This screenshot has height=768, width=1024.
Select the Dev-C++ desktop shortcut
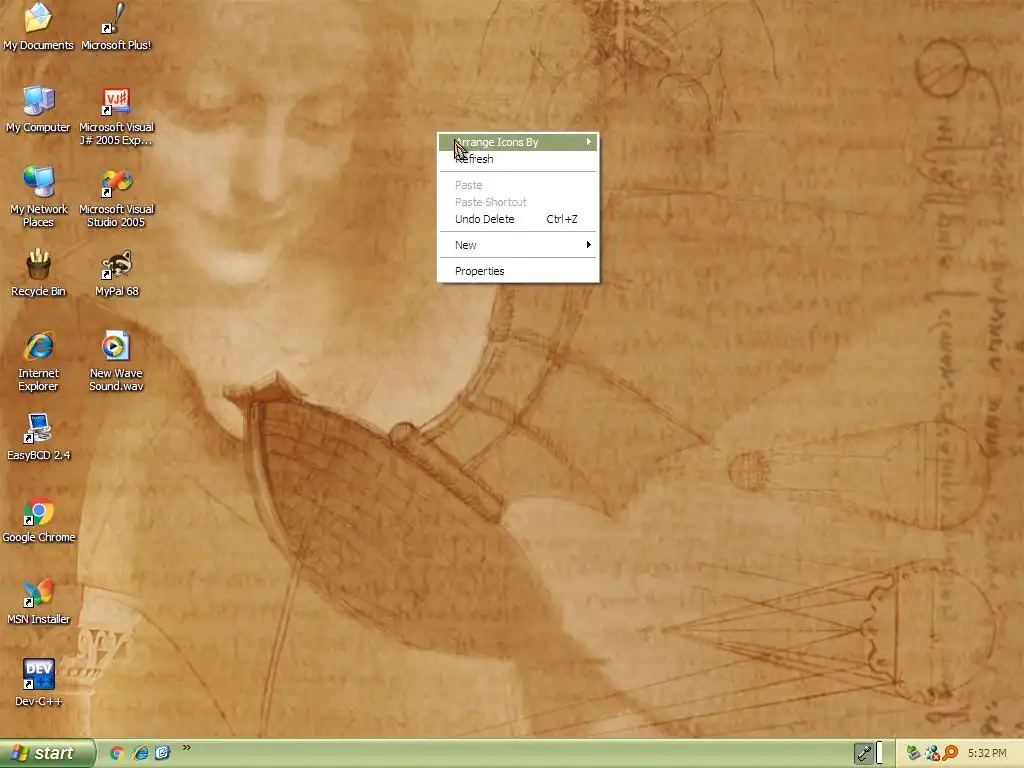tap(38, 682)
